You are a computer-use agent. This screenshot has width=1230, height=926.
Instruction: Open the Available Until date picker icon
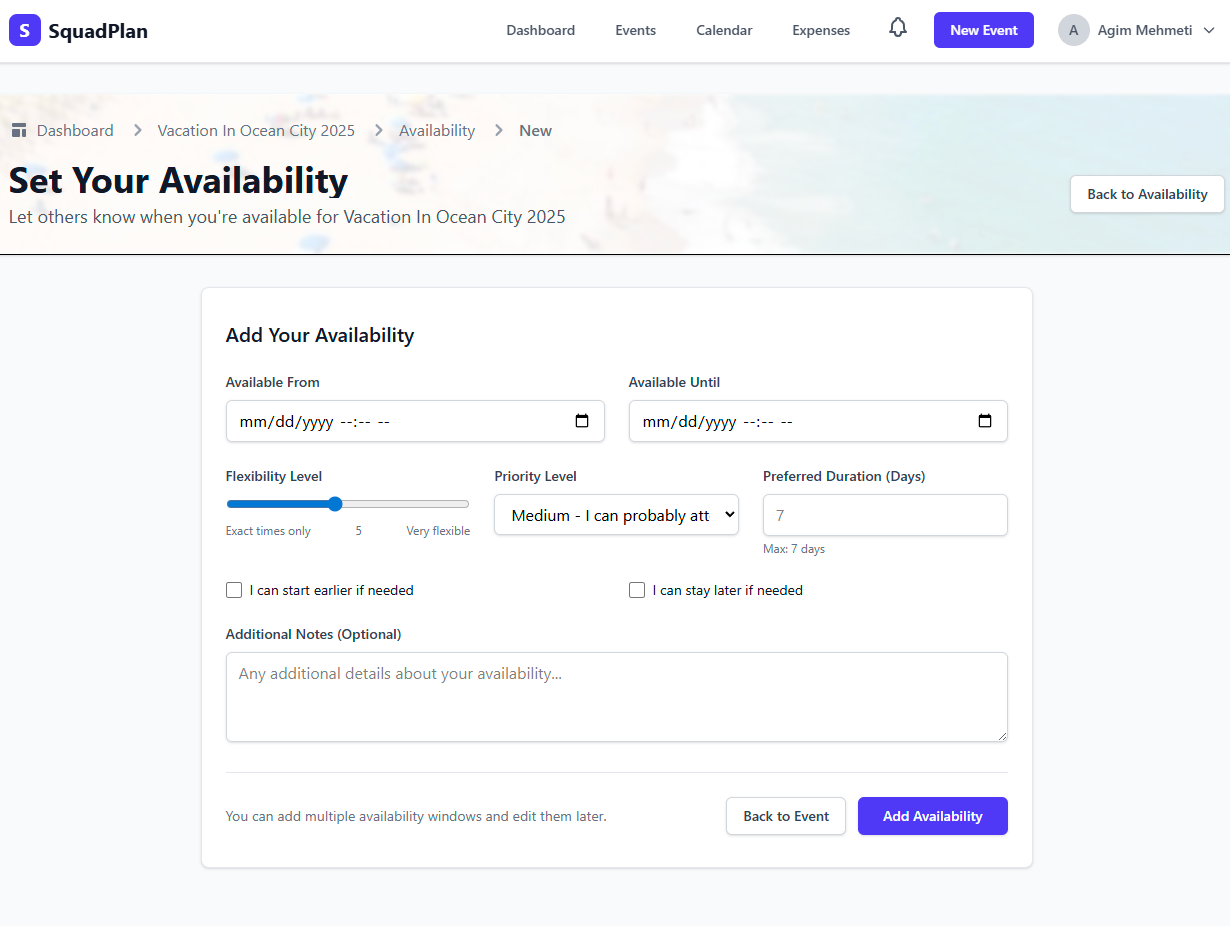[x=986, y=421]
